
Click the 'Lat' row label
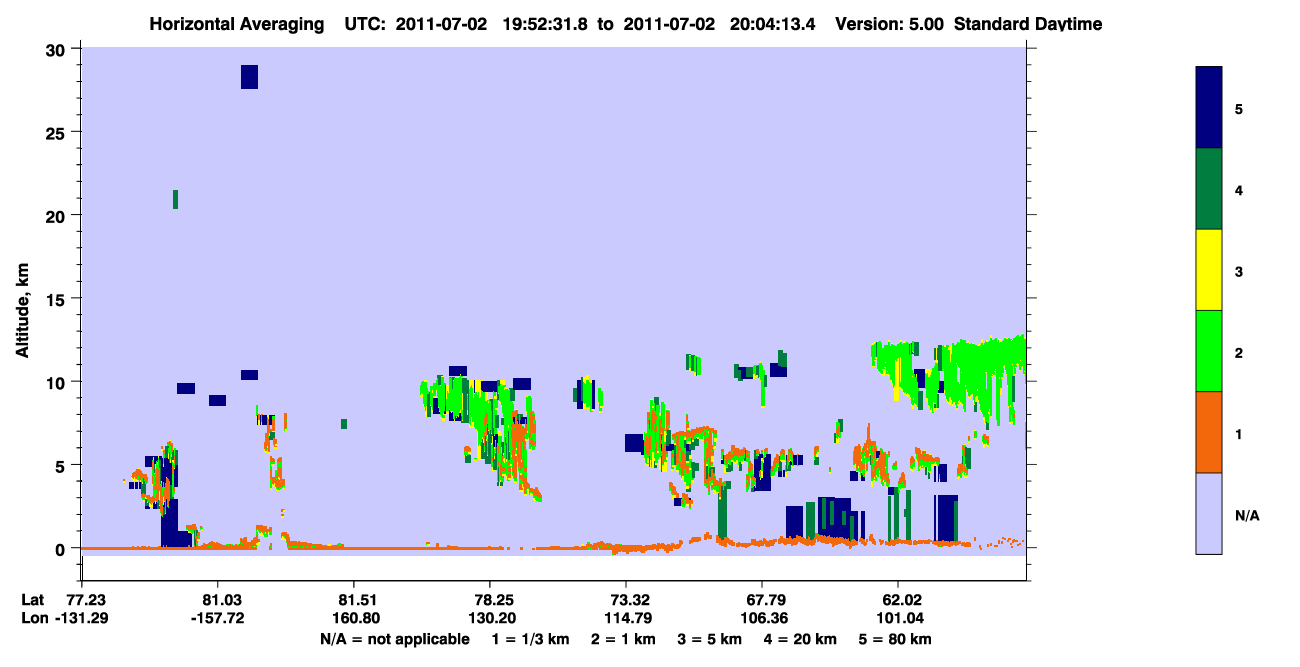(x=33, y=600)
